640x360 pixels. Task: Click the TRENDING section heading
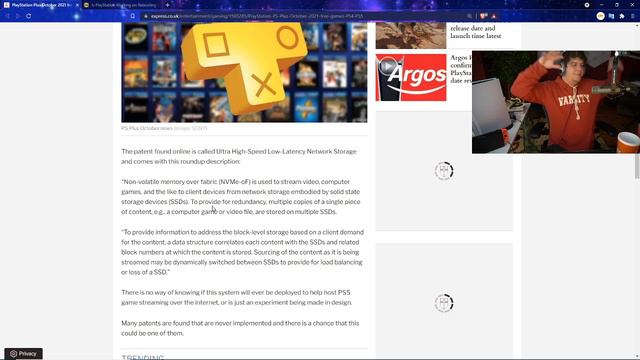[x=143, y=357]
